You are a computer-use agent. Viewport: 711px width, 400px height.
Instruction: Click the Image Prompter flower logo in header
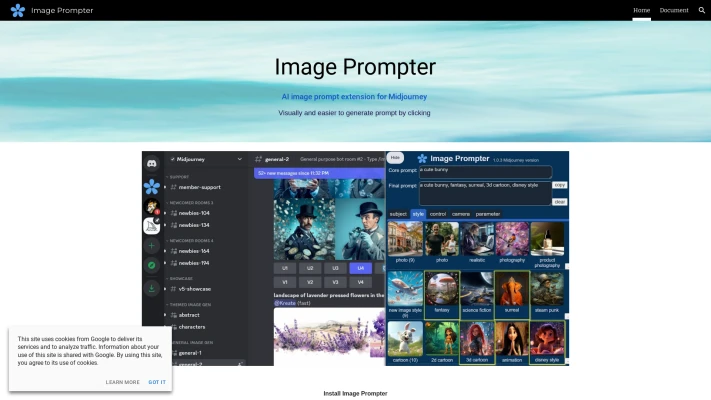pyautogui.click(x=18, y=10)
